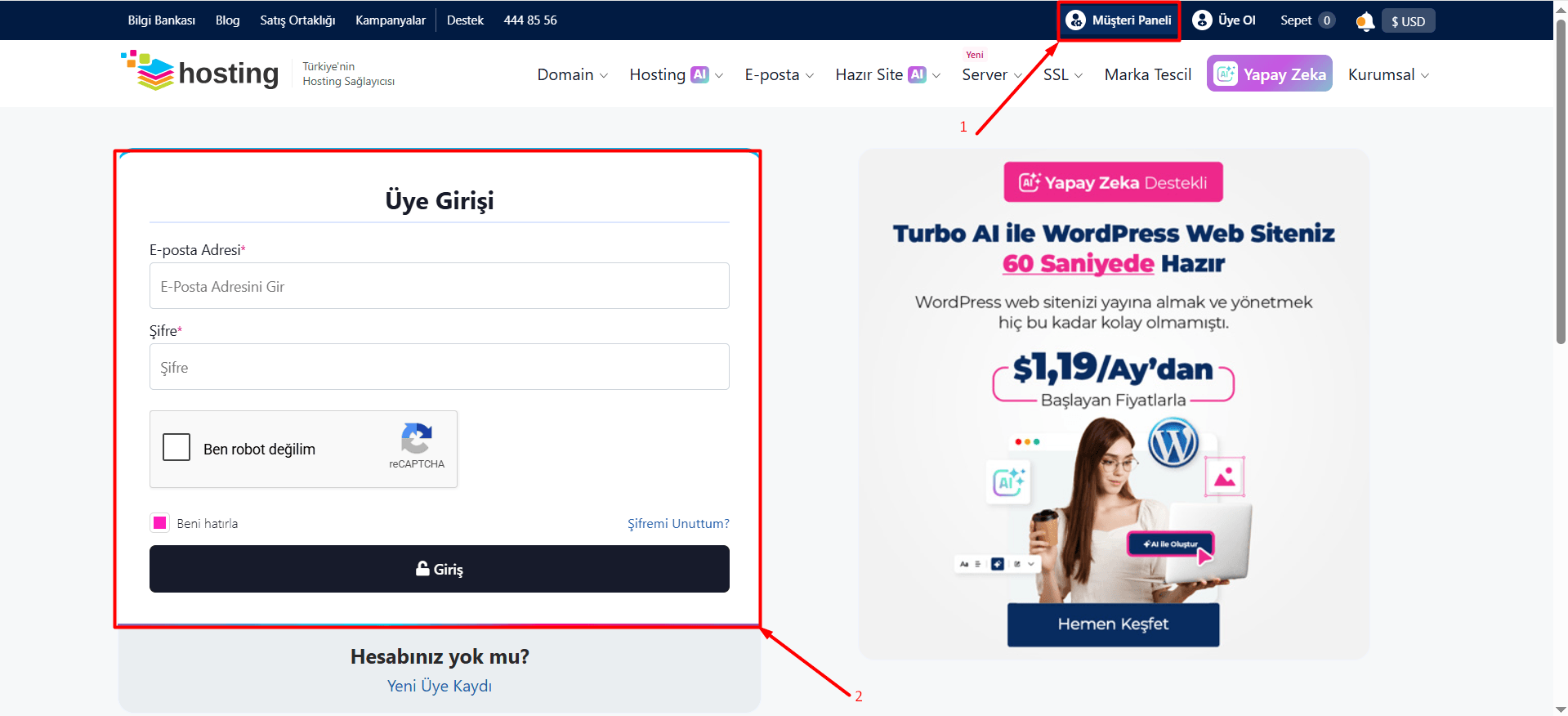Expand the Domain menu
This screenshot has width=1568, height=716.
pyautogui.click(x=572, y=74)
